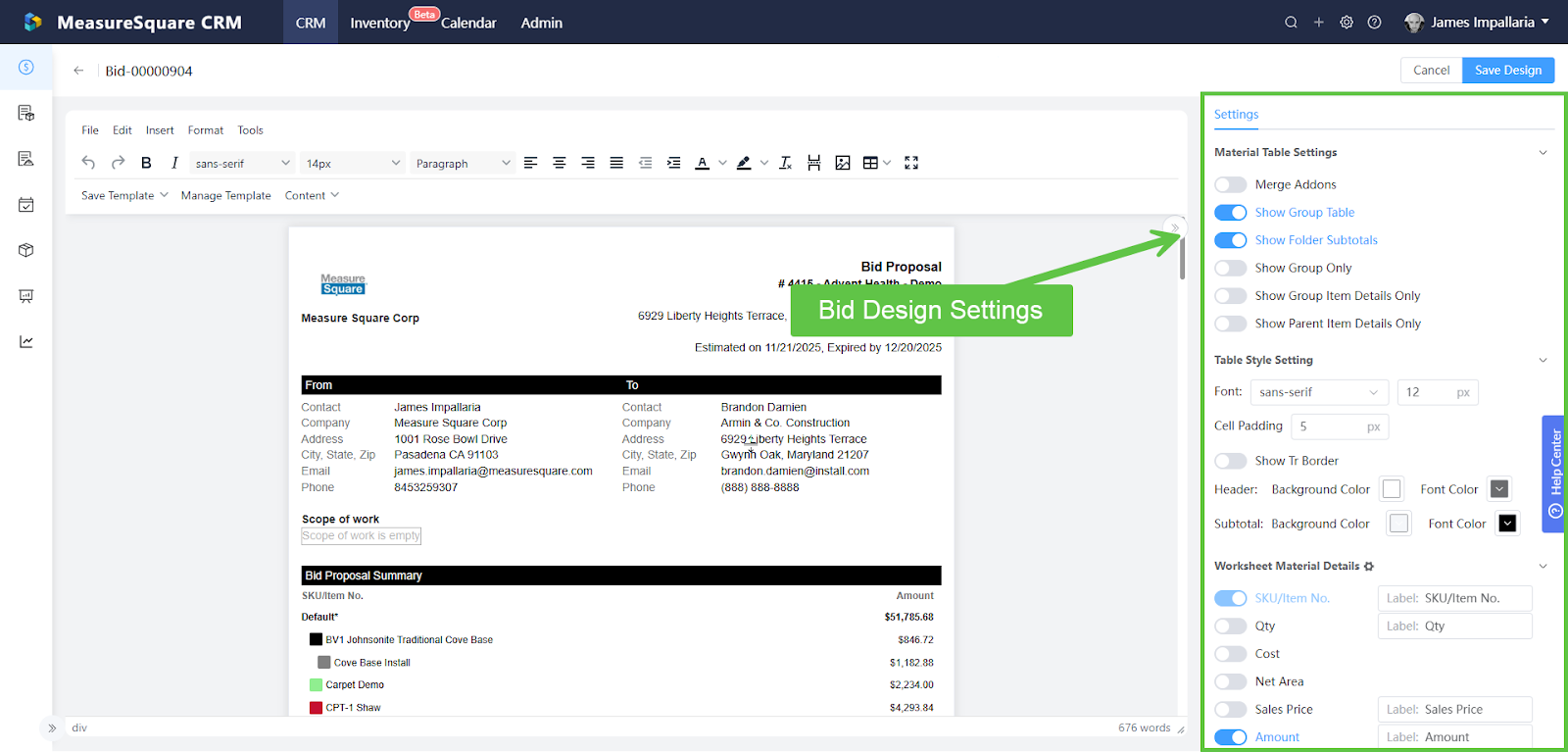Open the Edit menu
The height and width of the screenshot is (752, 1568).
[122, 130]
